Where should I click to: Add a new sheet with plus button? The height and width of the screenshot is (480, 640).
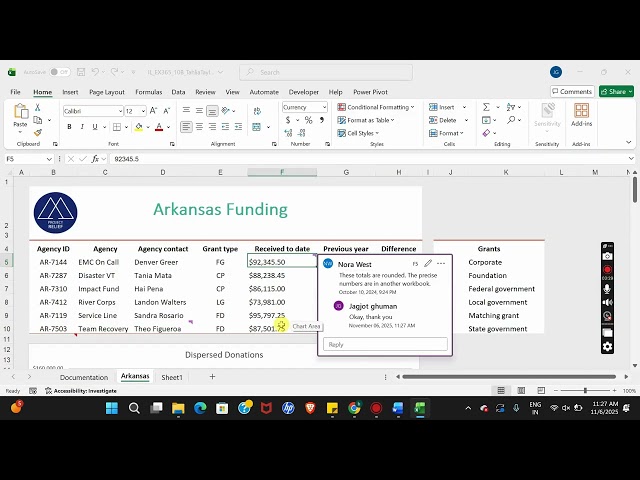(x=212, y=377)
